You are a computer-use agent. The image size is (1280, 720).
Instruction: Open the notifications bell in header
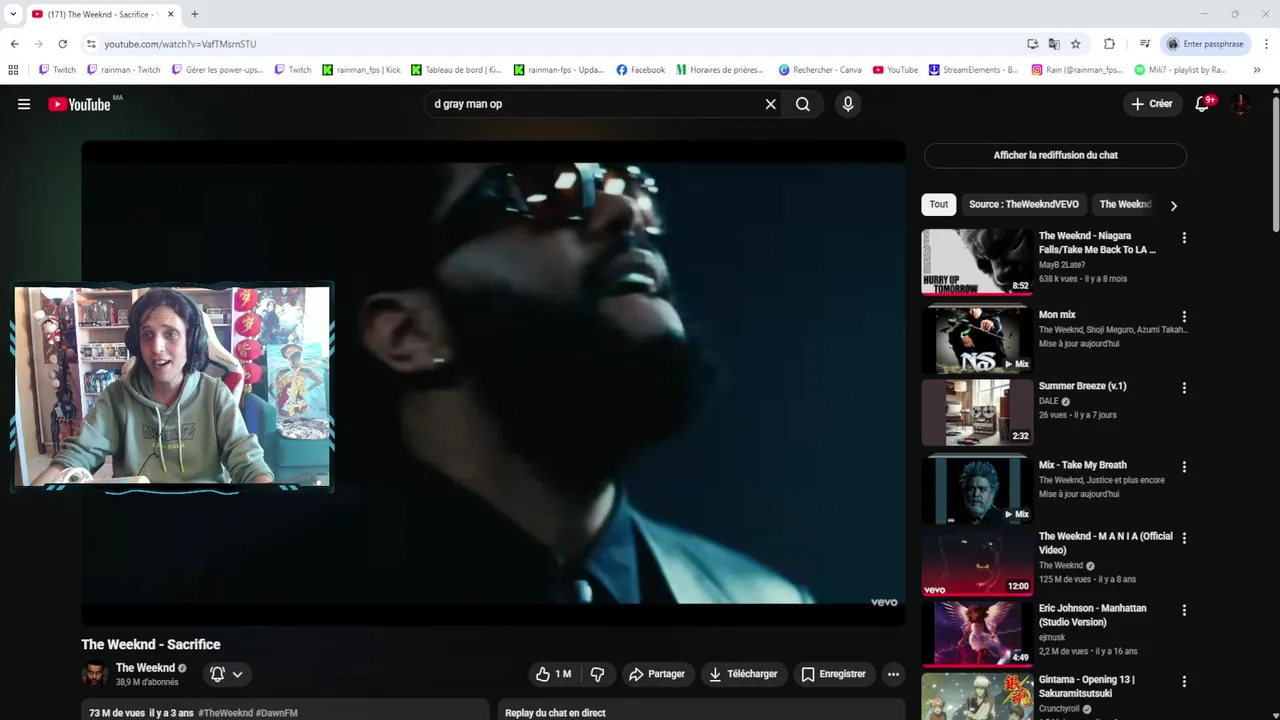click(x=1203, y=104)
